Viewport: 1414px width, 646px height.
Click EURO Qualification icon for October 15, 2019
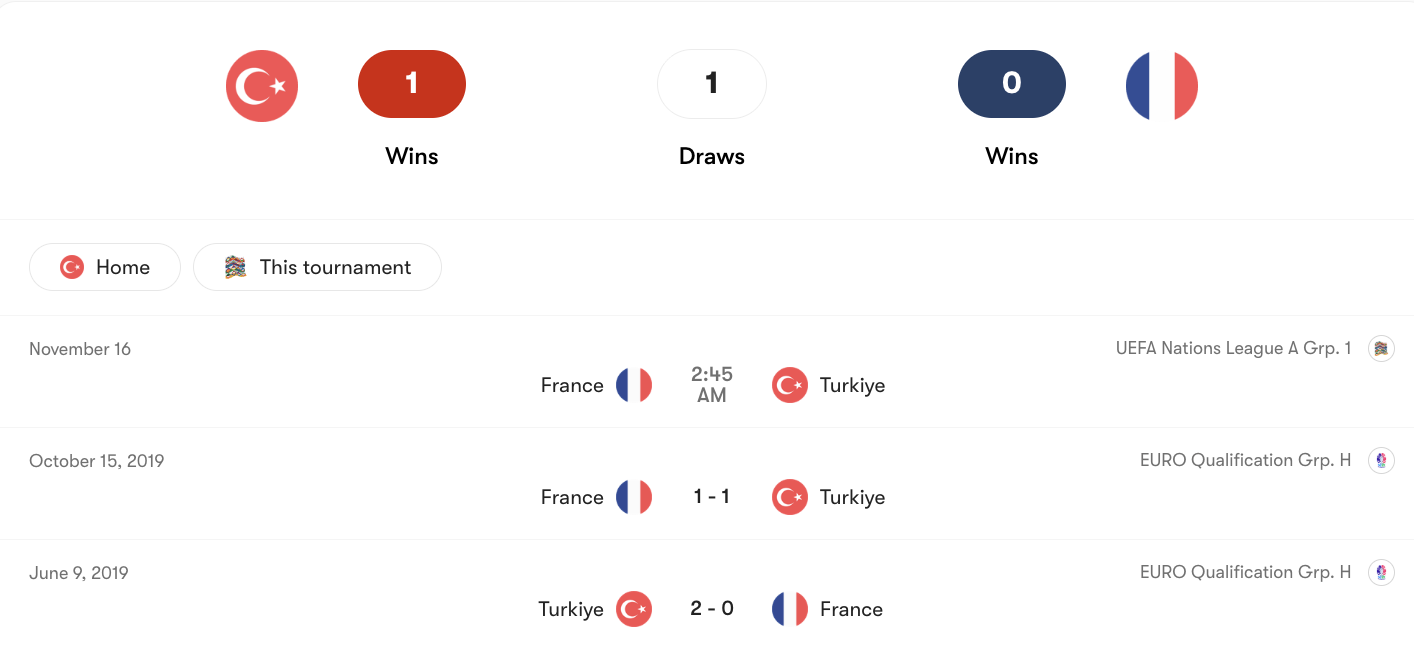(x=1381, y=460)
